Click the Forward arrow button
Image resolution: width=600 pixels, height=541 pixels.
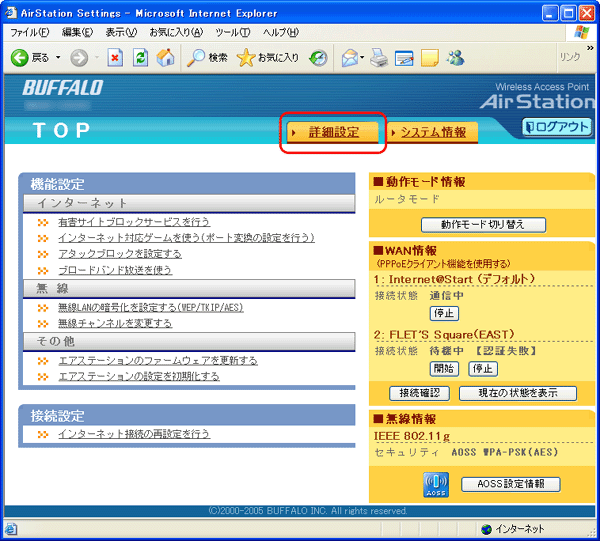(79, 58)
